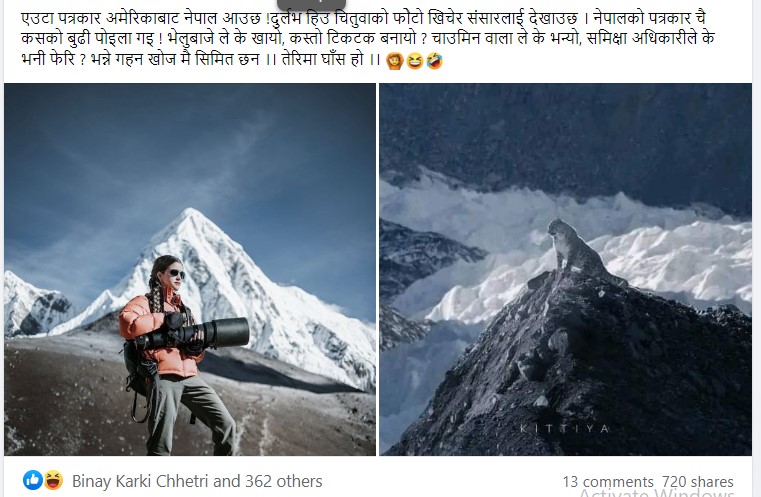View the 720 shares list
This screenshot has width=761, height=497.
point(698,482)
